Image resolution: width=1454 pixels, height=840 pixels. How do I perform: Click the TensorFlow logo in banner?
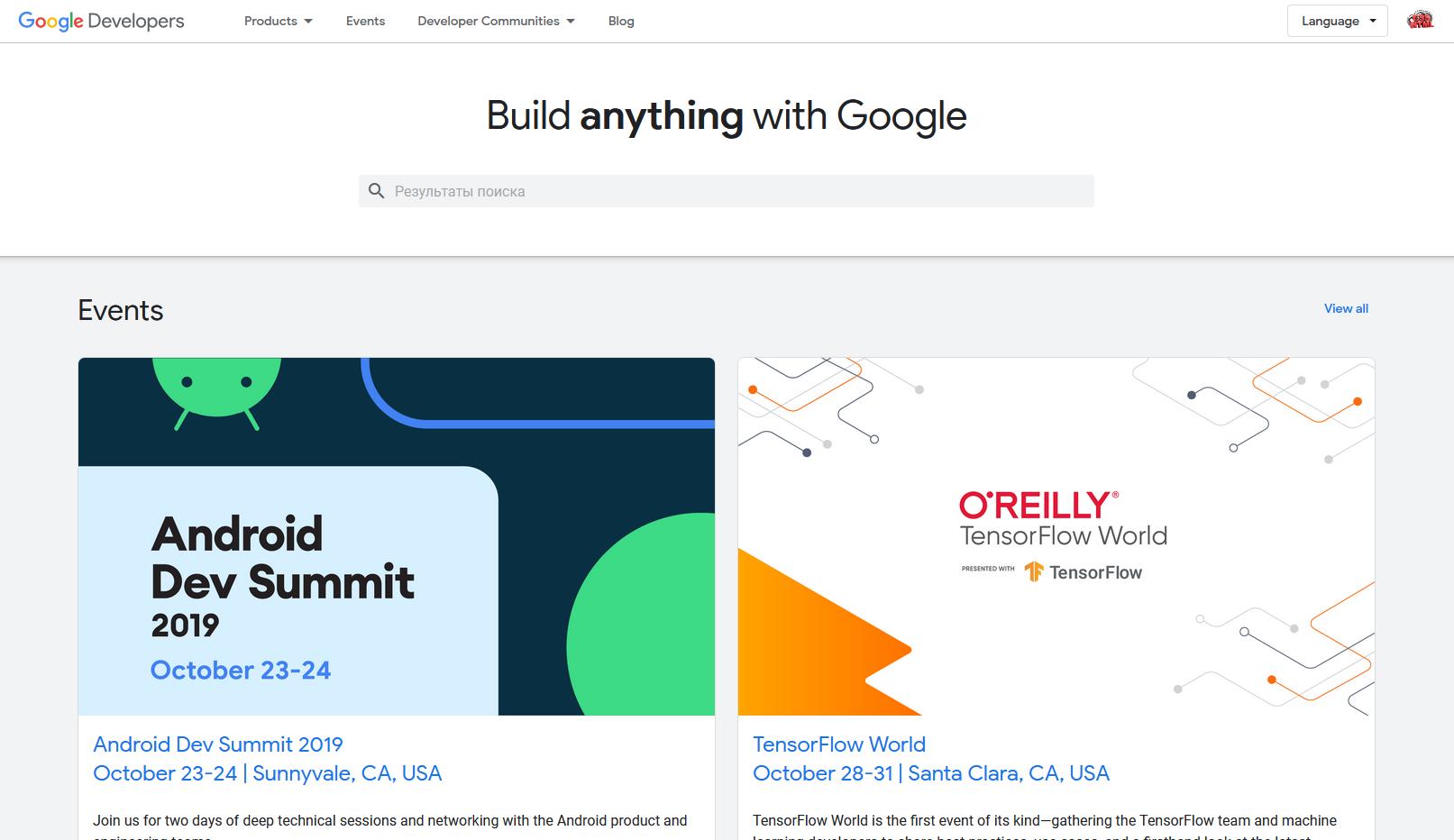pos(1083,572)
